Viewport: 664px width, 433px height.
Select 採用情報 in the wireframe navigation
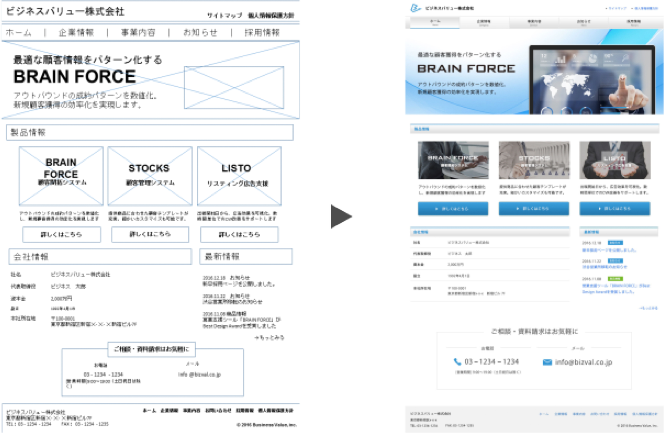262,33
